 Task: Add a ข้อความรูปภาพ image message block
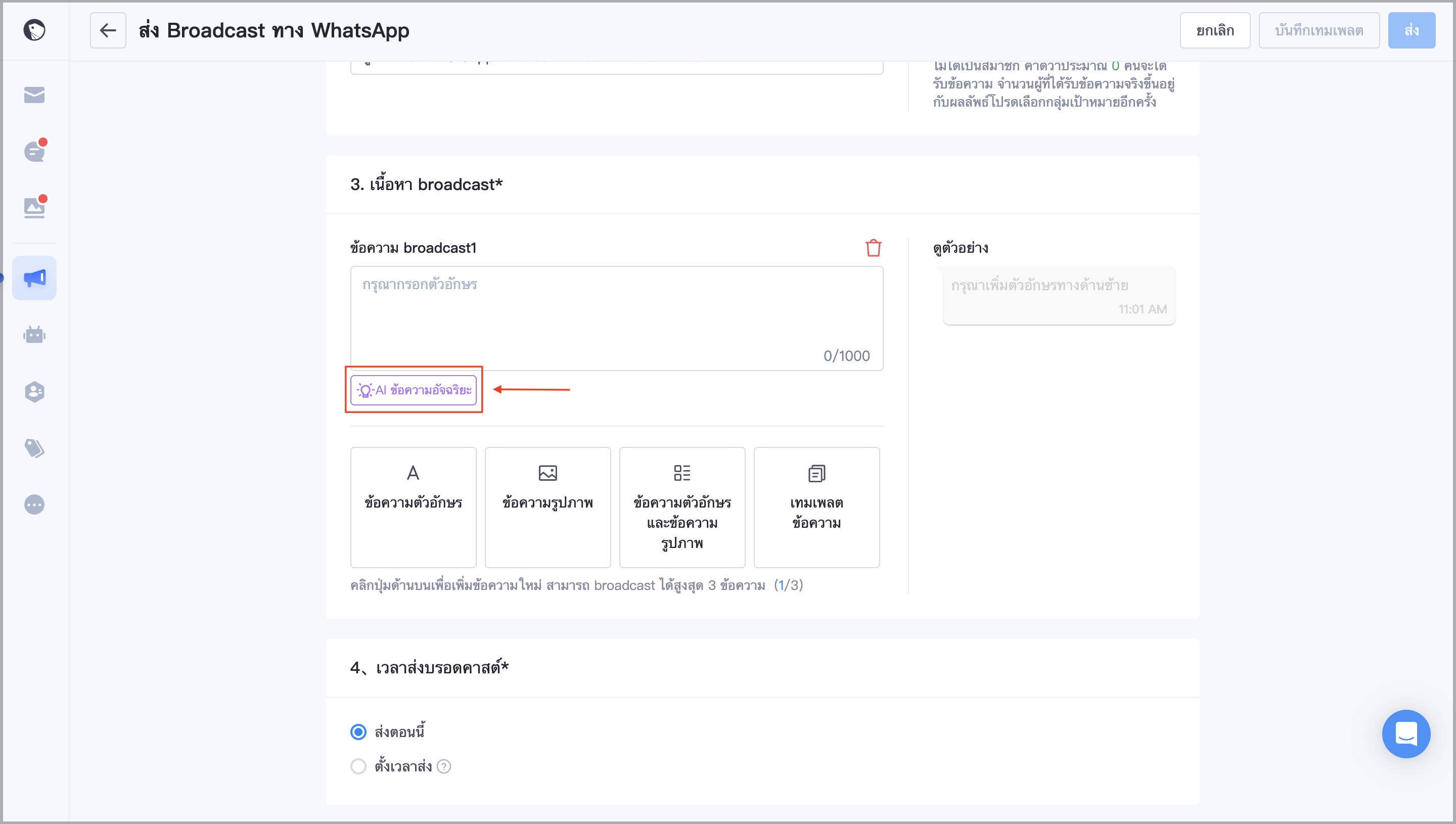pyautogui.click(x=547, y=507)
